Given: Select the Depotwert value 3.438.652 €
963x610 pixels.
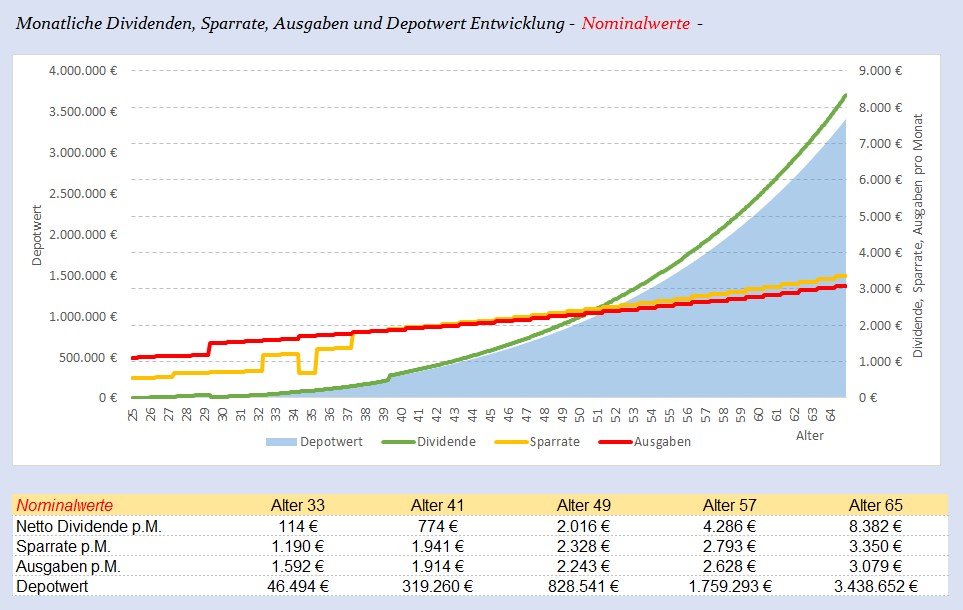Looking at the screenshot, I should pyautogui.click(x=878, y=586).
